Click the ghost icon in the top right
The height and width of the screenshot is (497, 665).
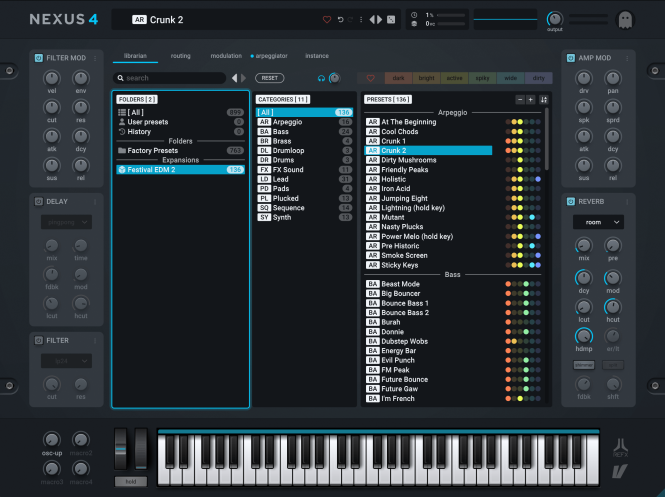[626, 20]
